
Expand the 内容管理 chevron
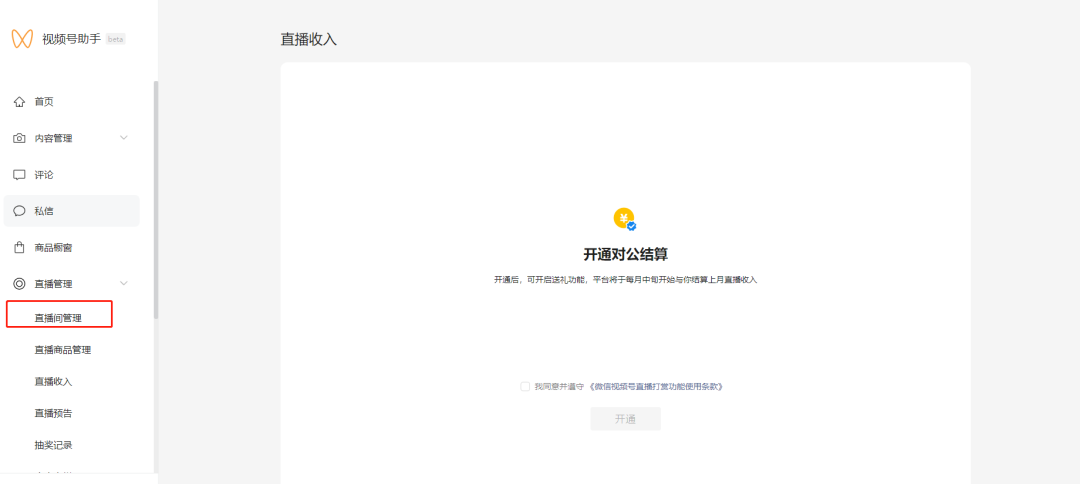124,138
